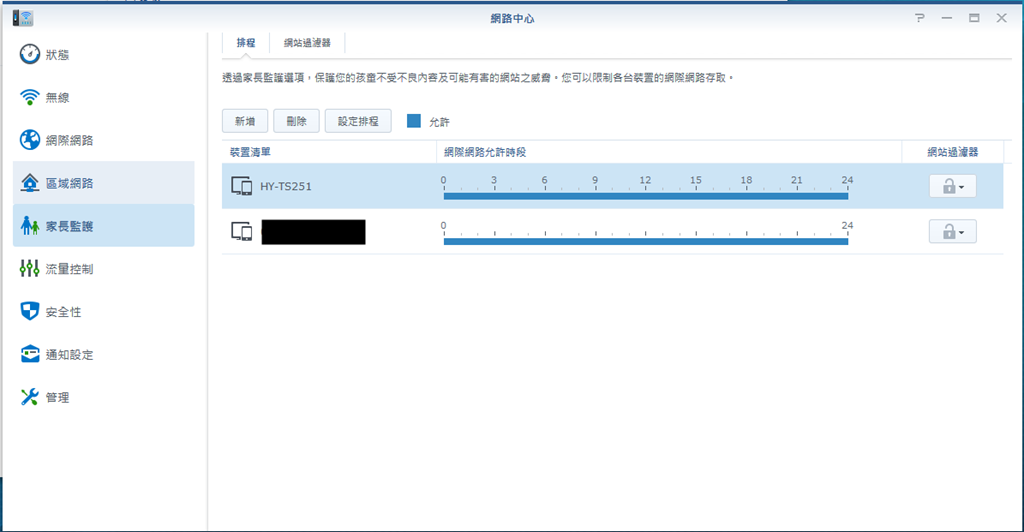Click the device icon beside HY-TS251
The height and width of the screenshot is (532, 1024).
click(x=242, y=186)
